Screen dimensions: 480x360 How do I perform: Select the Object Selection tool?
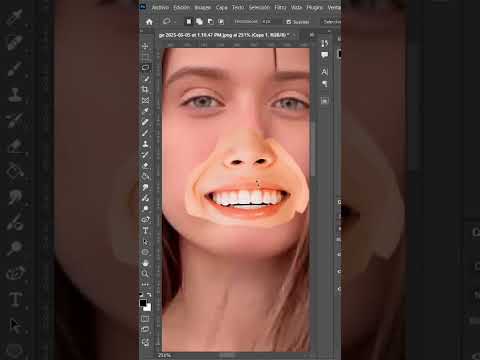145,79
